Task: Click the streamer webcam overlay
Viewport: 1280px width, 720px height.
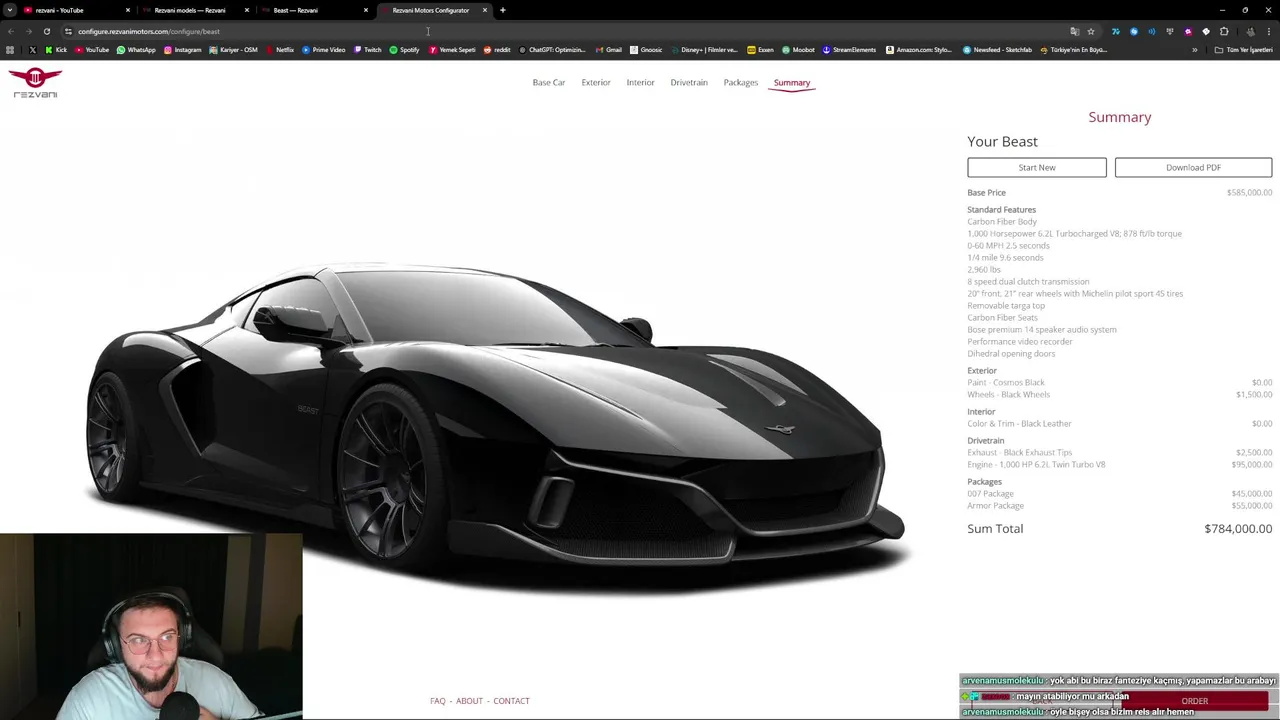Action: (151, 627)
